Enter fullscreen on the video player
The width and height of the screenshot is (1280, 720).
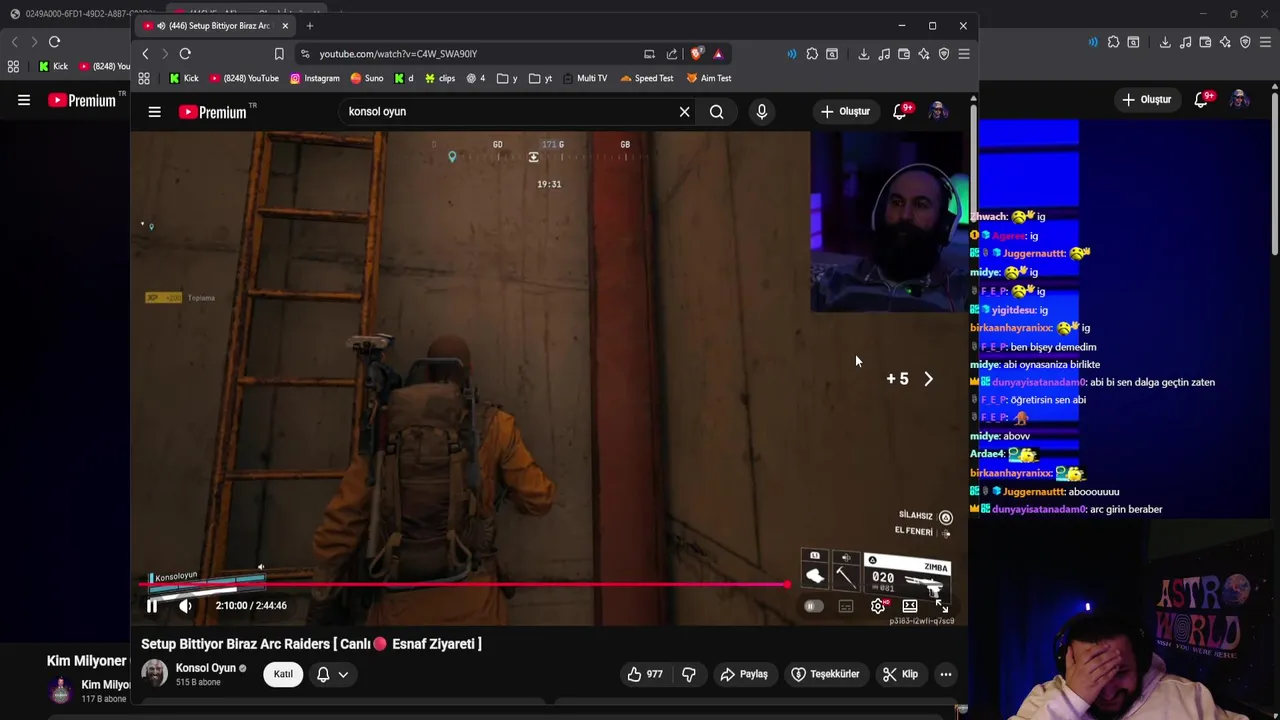click(941, 606)
